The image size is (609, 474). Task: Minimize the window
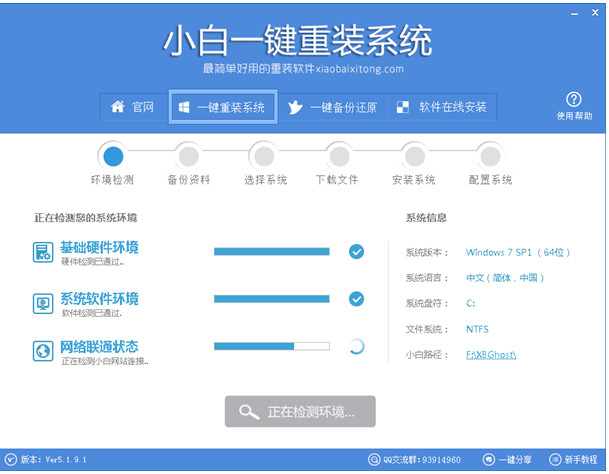point(574,14)
